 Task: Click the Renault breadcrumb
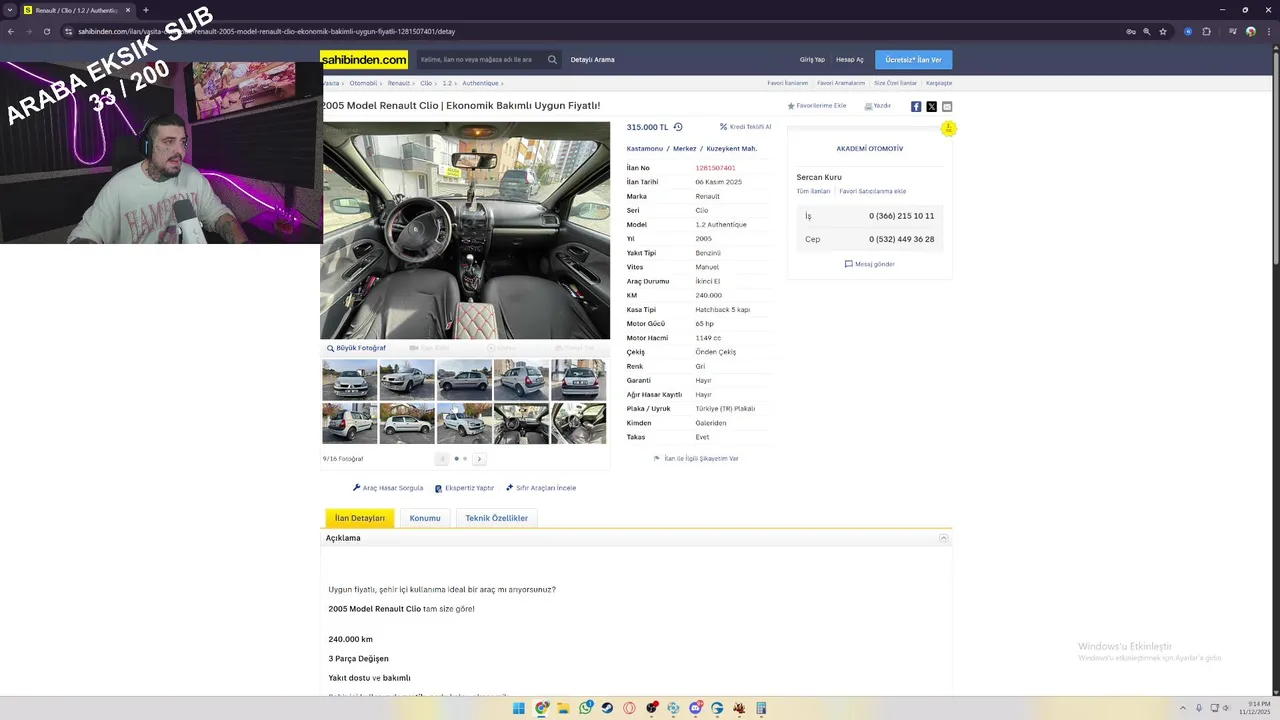pyautogui.click(x=399, y=83)
